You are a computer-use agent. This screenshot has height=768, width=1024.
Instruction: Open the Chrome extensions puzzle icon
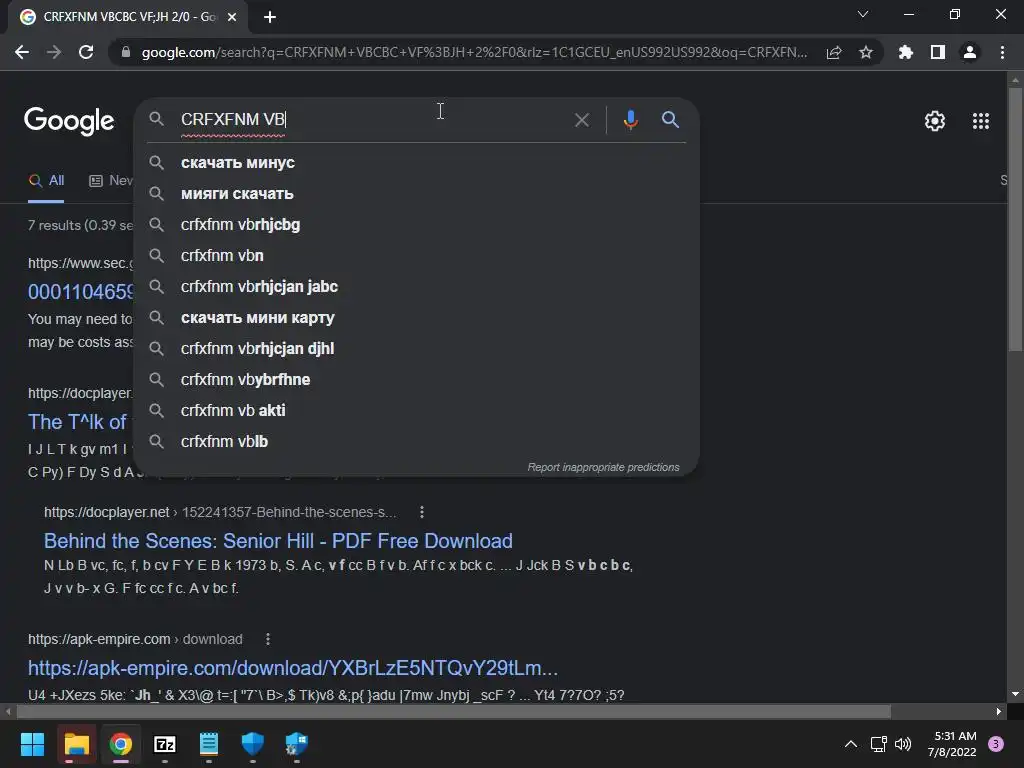coord(905,52)
